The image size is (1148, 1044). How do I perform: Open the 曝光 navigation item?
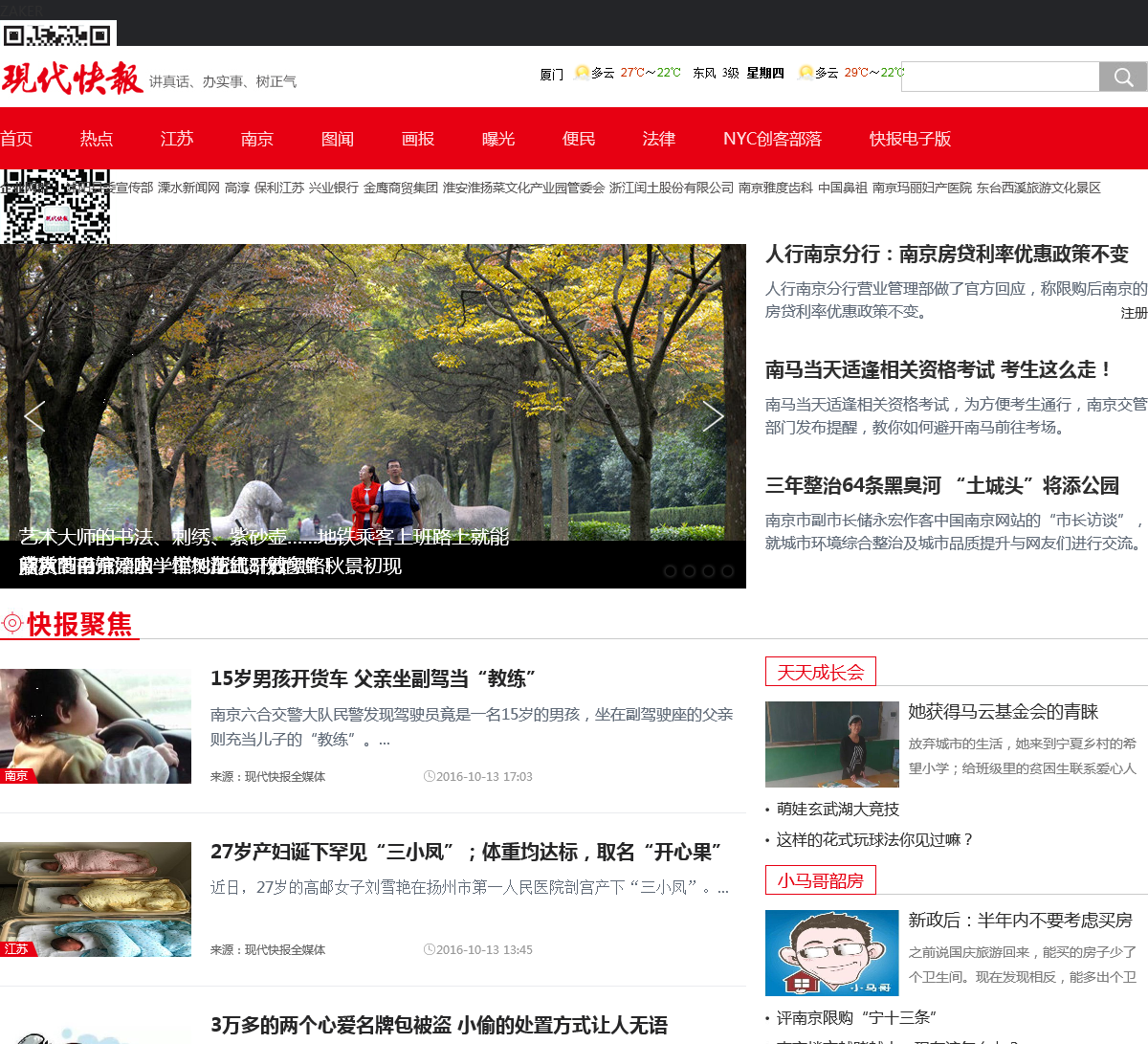(x=498, y=139)
